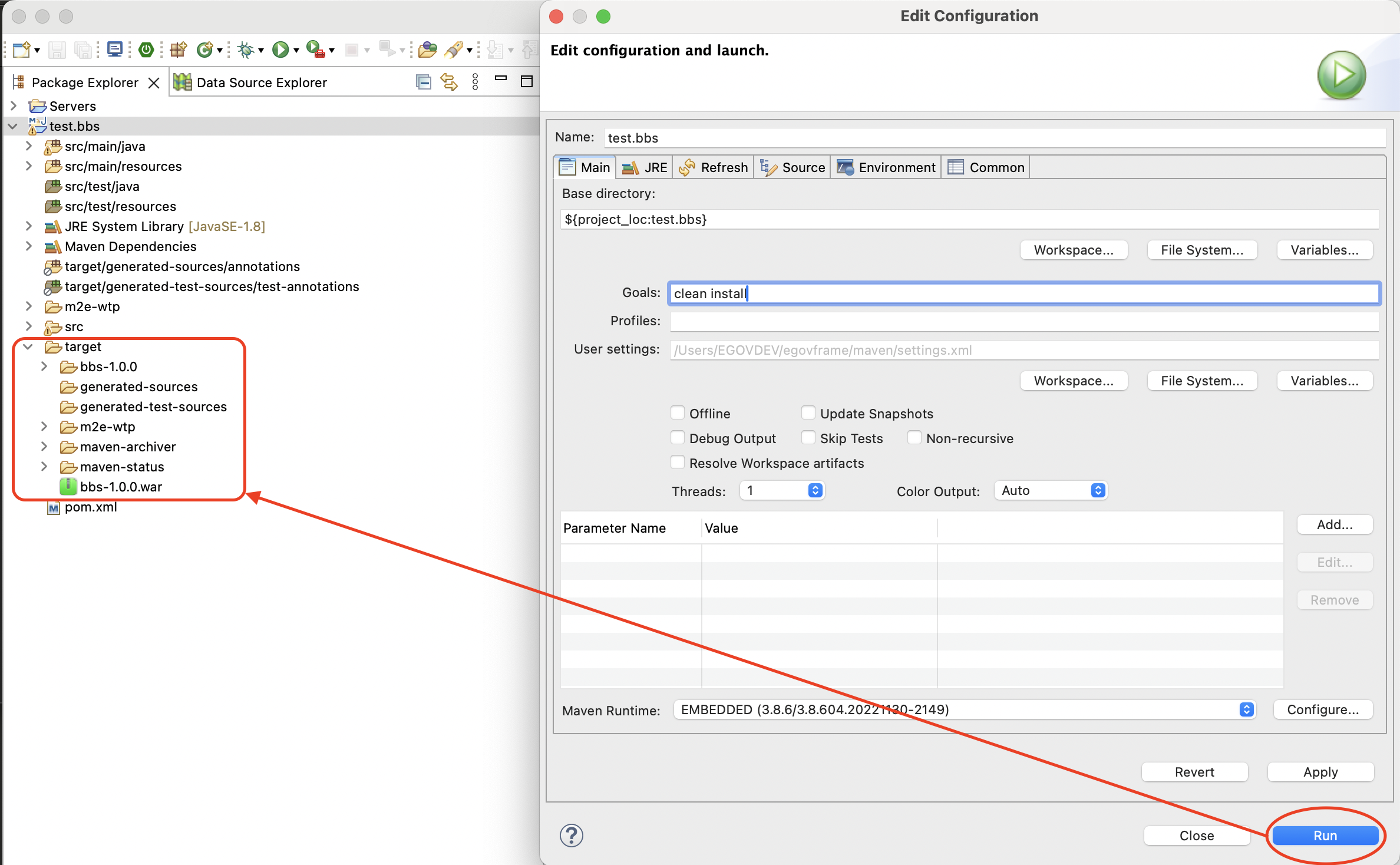The height and width of the screenshot is (865, 1400).
Task: Check the Skip Tests option
Action: coord(809,438)
